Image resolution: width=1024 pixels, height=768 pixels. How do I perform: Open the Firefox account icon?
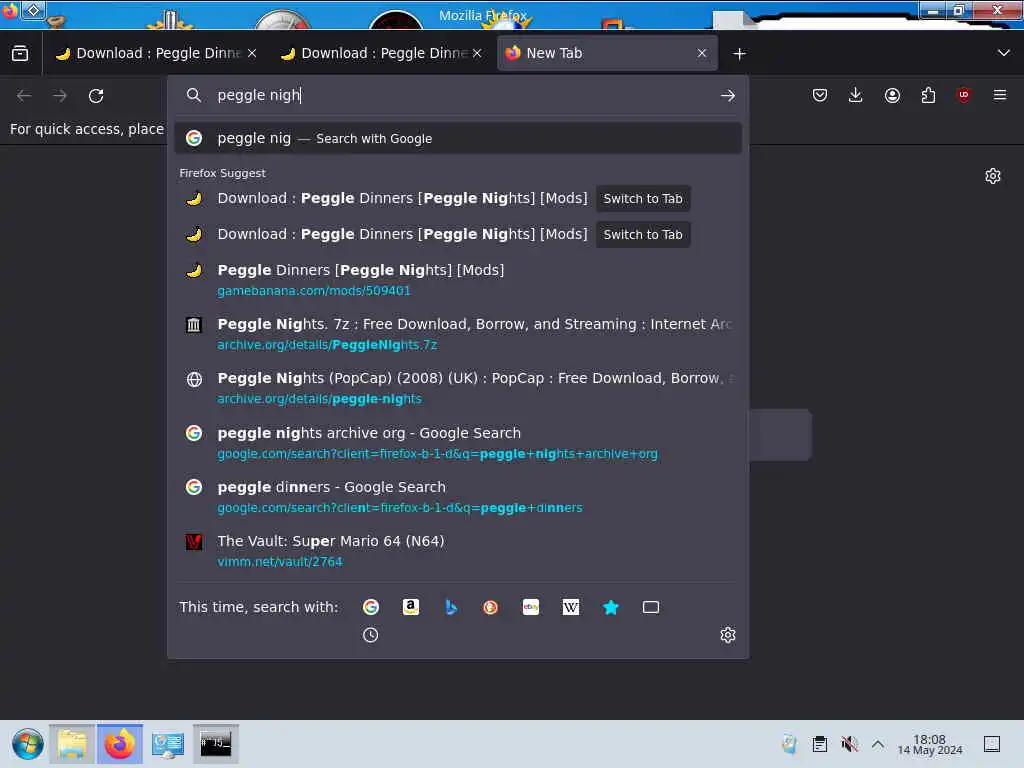pos(892,96)
